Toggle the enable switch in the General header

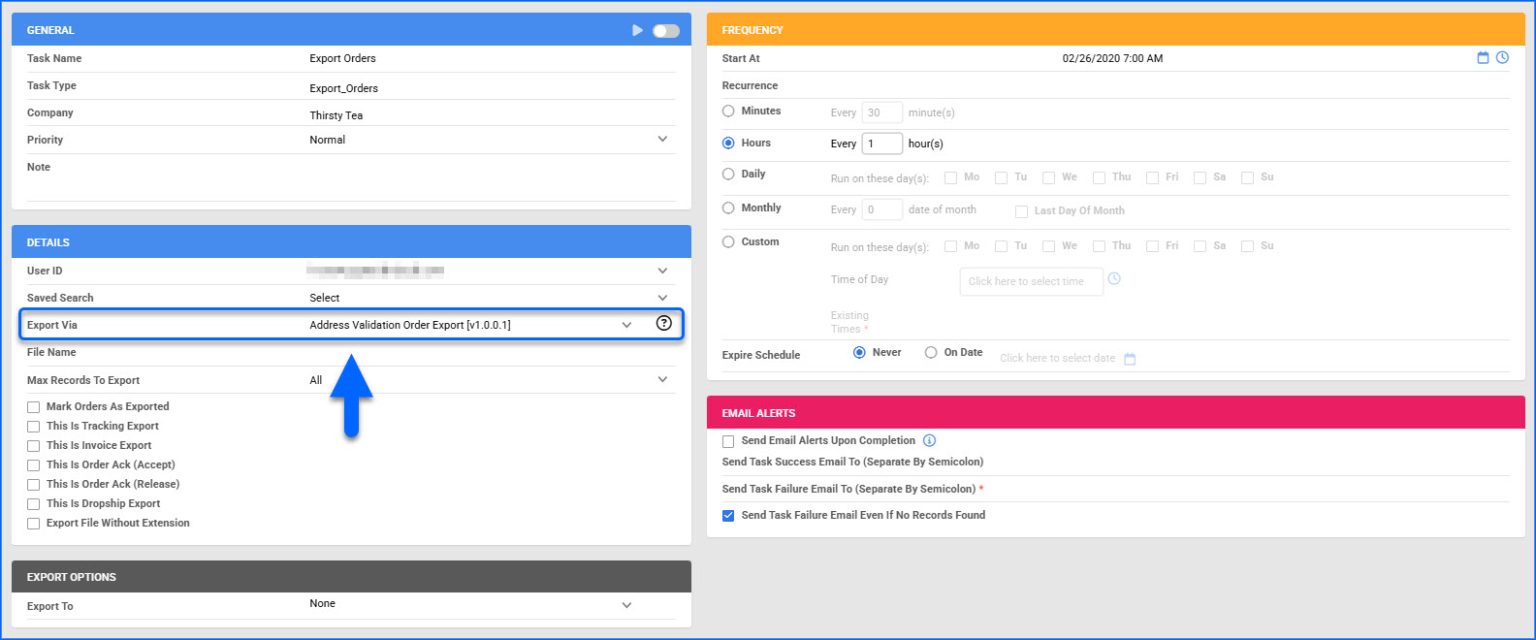668,30
